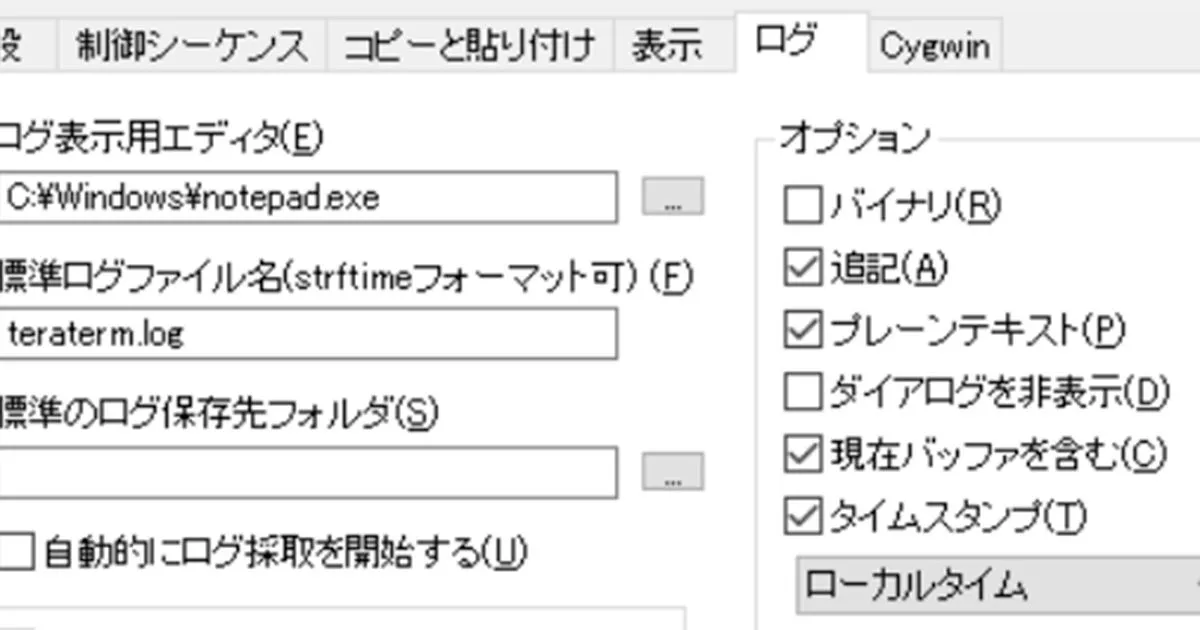Click browse button next to log editor path

click(x=672, y=197)
